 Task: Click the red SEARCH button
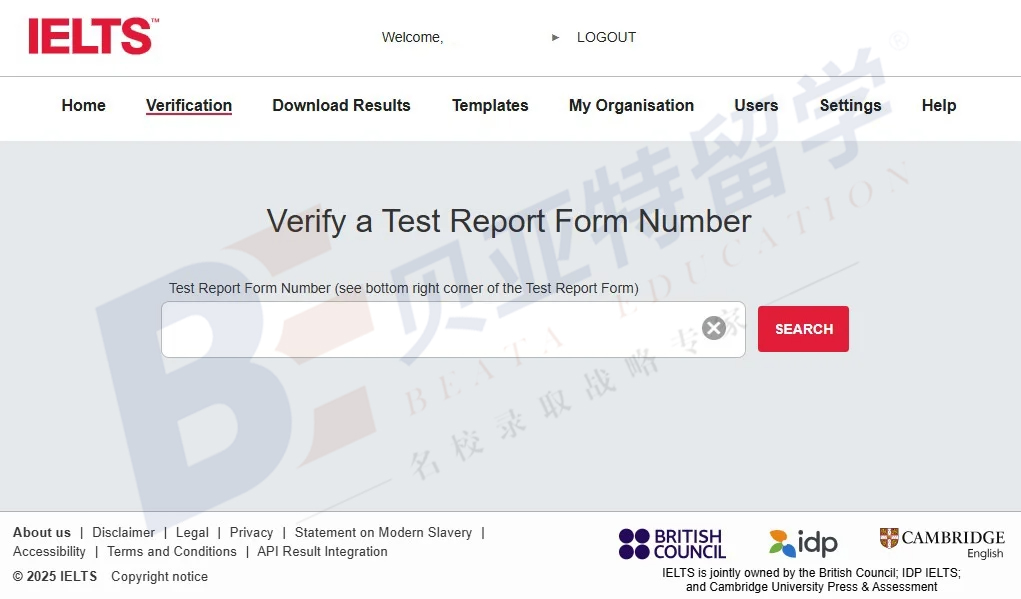coord(803,329)
